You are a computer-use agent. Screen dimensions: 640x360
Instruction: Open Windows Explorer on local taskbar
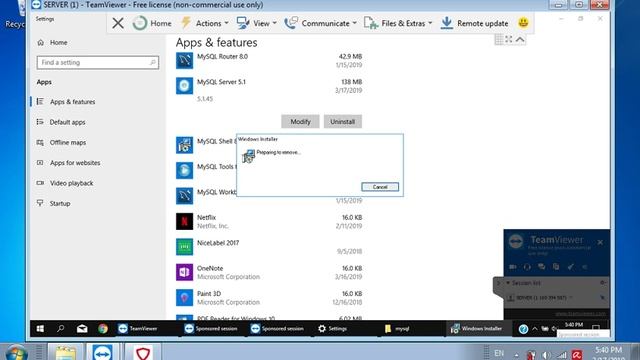pos(65,352)
